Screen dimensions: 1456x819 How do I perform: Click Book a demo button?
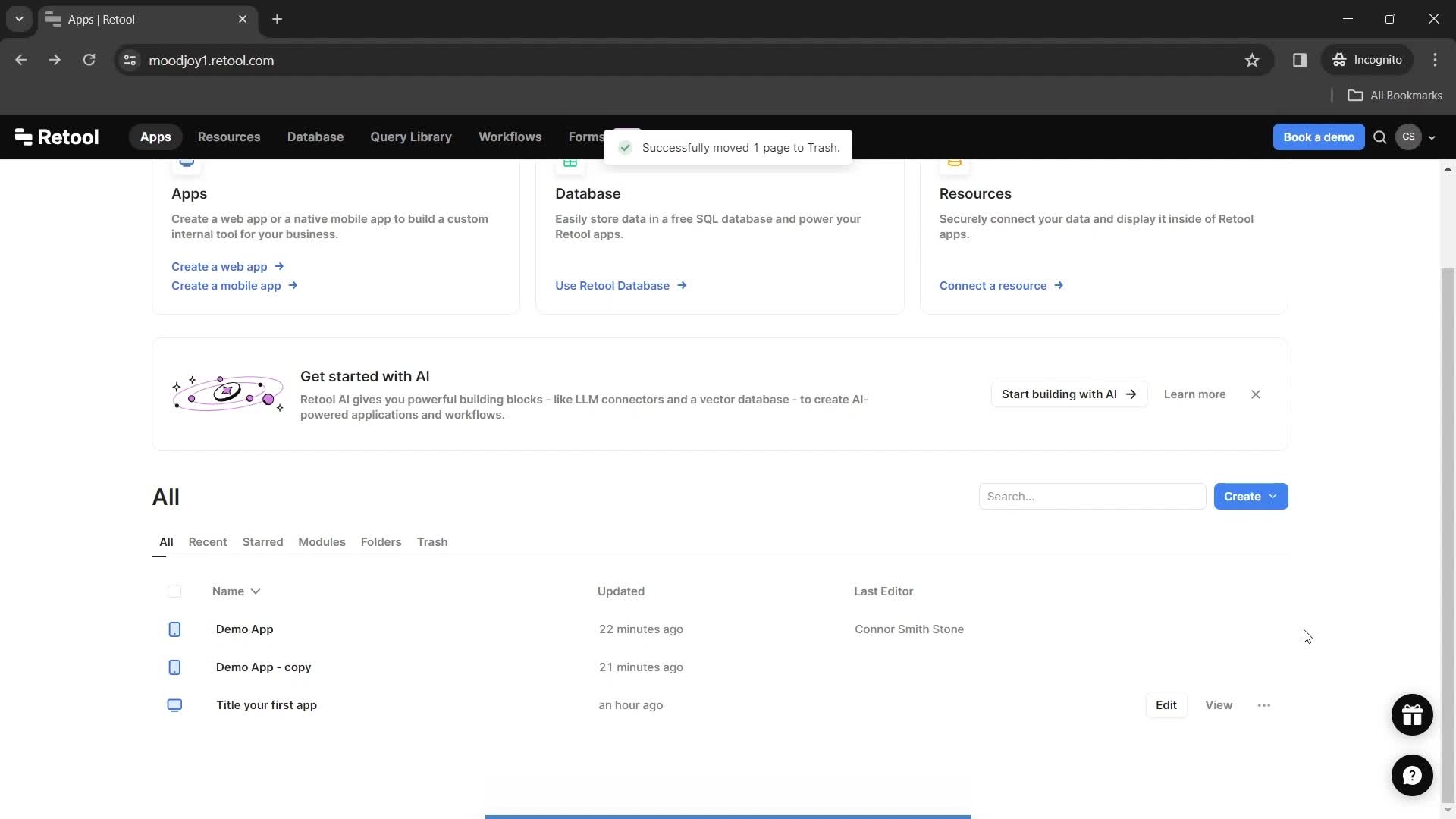click(x=1319, y=137)
